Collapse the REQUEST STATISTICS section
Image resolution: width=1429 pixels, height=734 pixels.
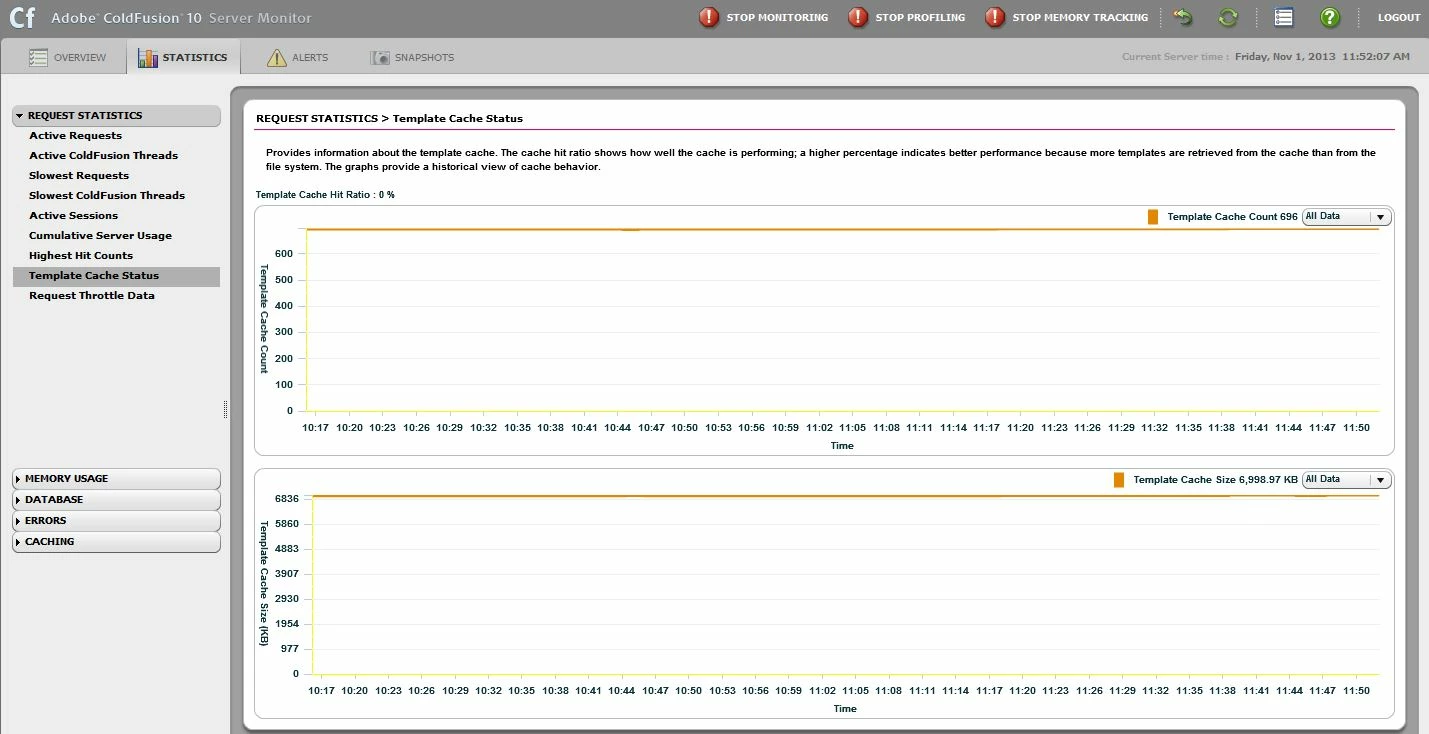[x=116, y=116]
